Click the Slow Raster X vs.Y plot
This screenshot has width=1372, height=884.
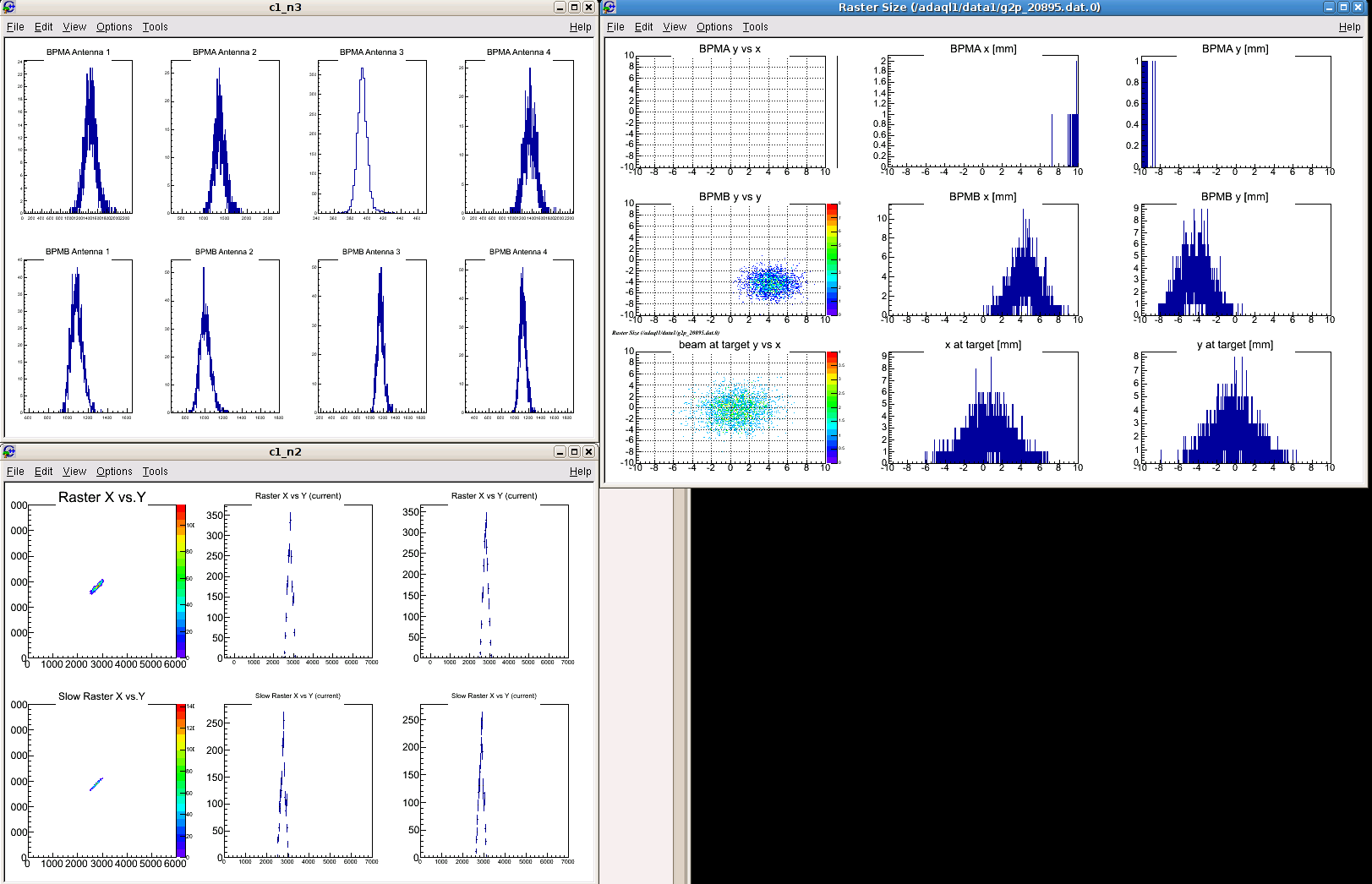(101, 781)
